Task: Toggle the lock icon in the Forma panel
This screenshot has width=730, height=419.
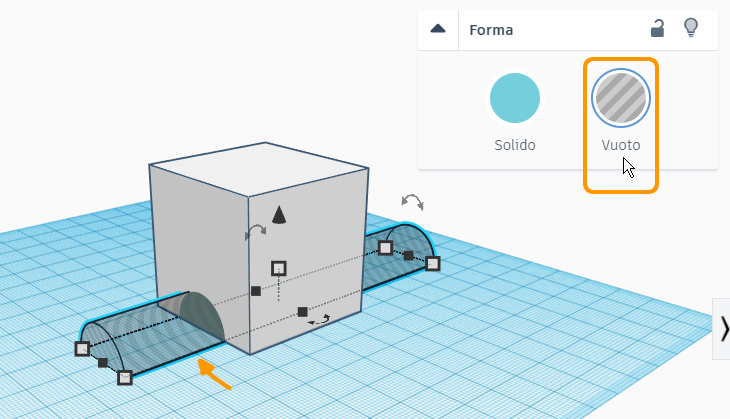Action: click(x=657, y=28)
